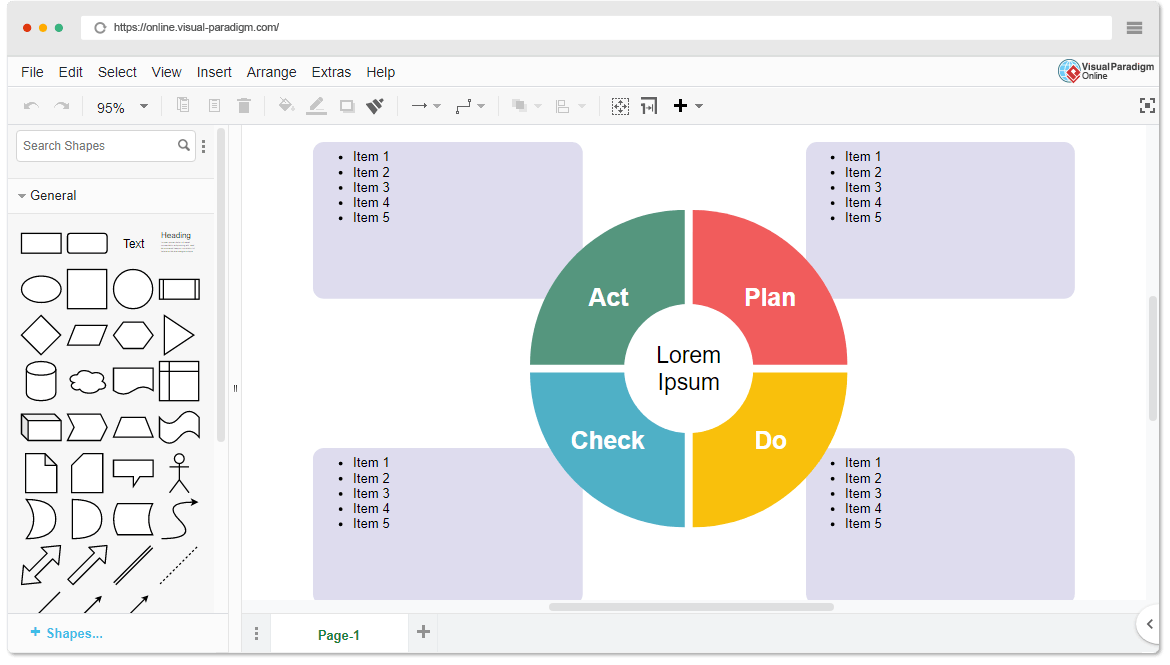Expand the right panel chevron
This screenshot has height=665, width=1170.
tap(1150, 624)
